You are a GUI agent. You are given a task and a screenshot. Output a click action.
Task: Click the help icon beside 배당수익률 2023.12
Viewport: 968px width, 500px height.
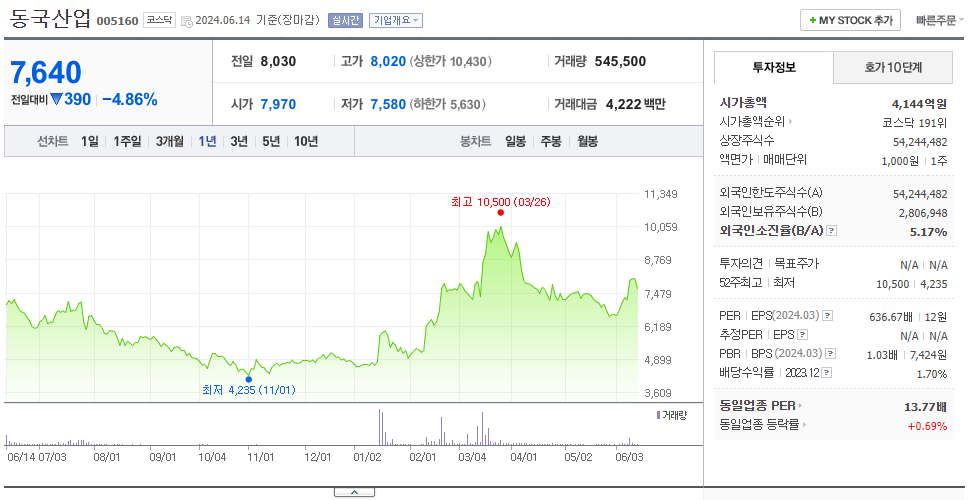coord(827,373)
